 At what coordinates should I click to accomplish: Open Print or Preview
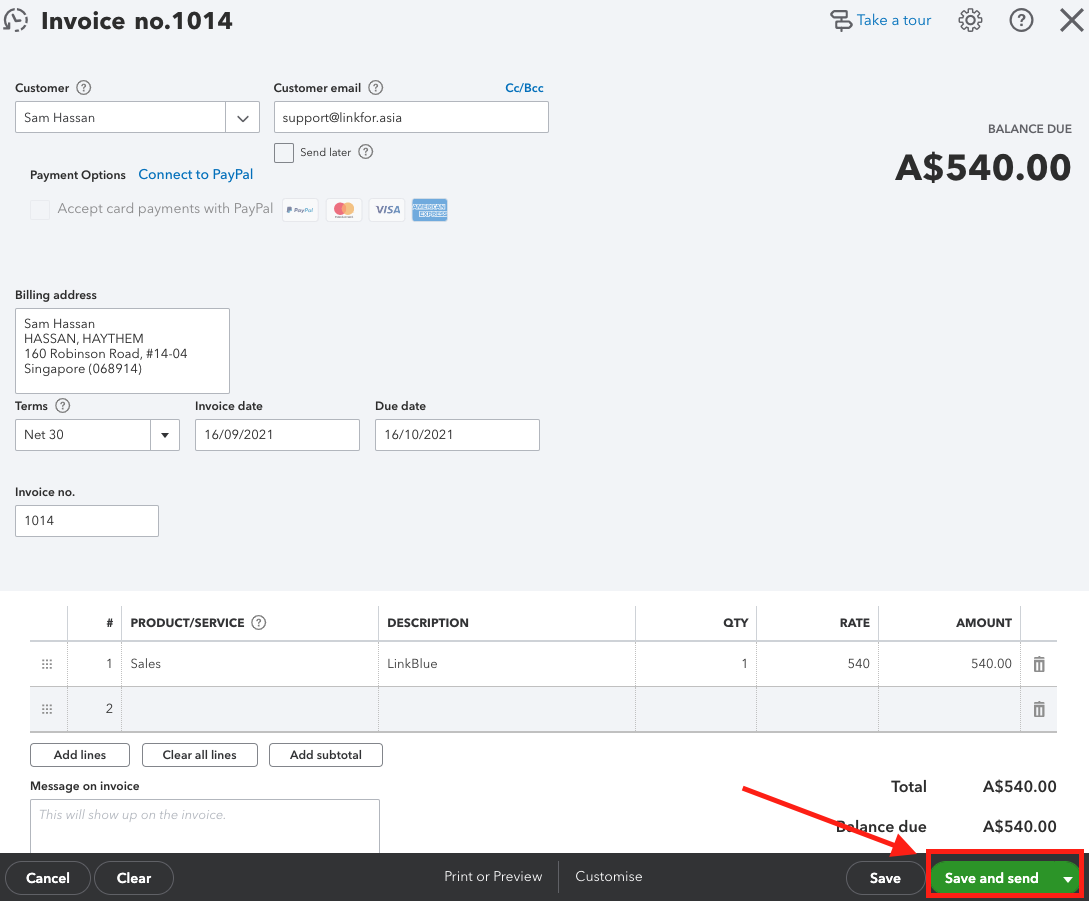click(493, 877)
